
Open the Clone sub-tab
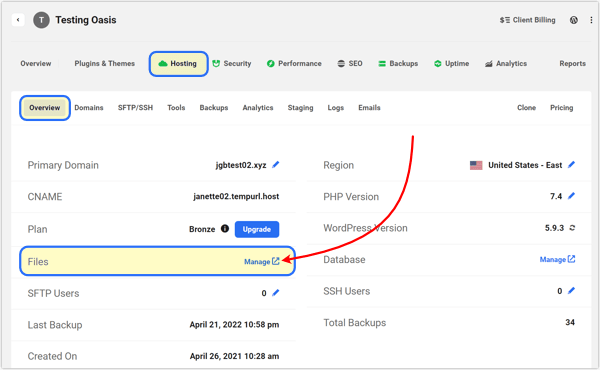pyautogui.click(x=526, y=108)
